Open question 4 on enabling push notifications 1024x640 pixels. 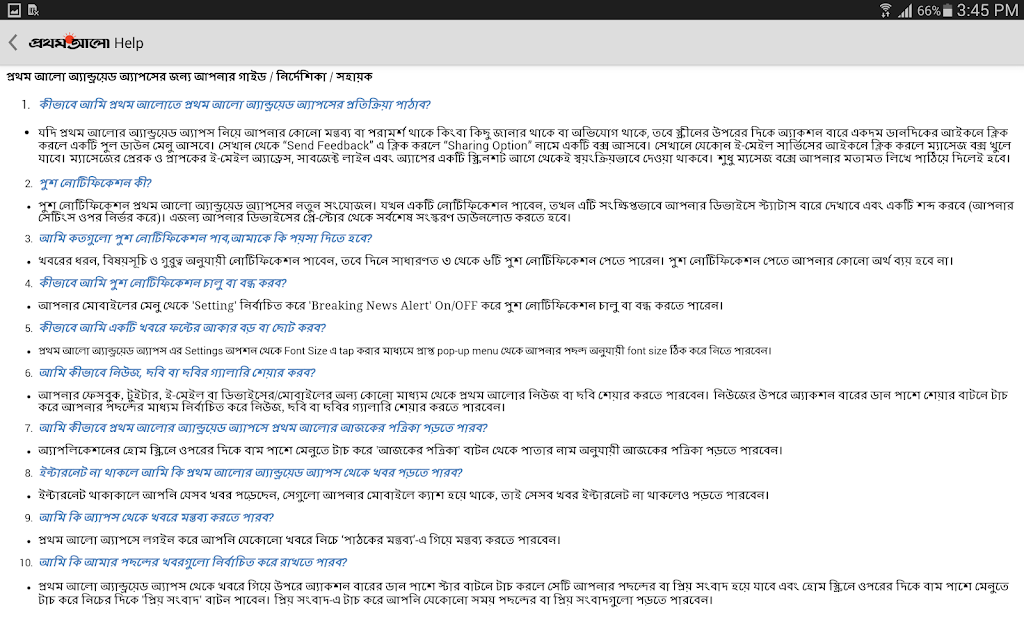pyautogui.click(x=163, y=283)
